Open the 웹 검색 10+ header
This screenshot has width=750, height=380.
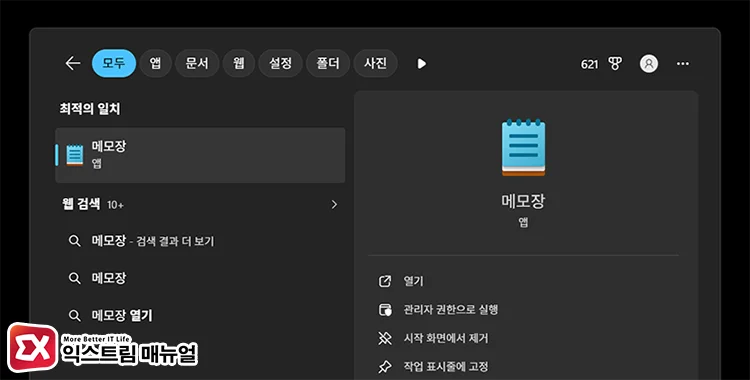(x=93, y=204)
